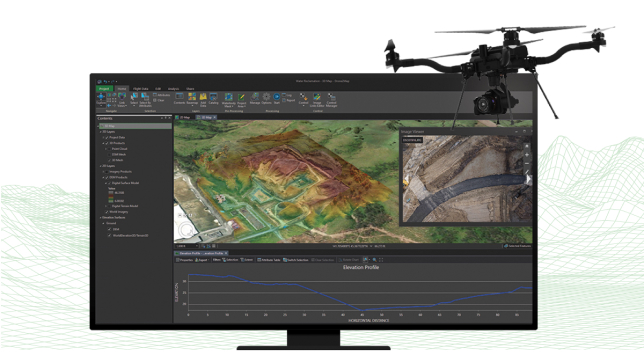Enable the DSM Mesh layer checkbox
The image size is (644, 363).
point(110,155)
